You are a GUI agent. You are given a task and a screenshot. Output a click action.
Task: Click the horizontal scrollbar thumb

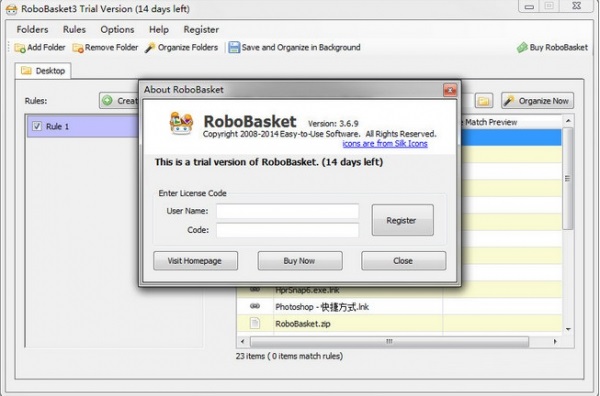point(389,341)
